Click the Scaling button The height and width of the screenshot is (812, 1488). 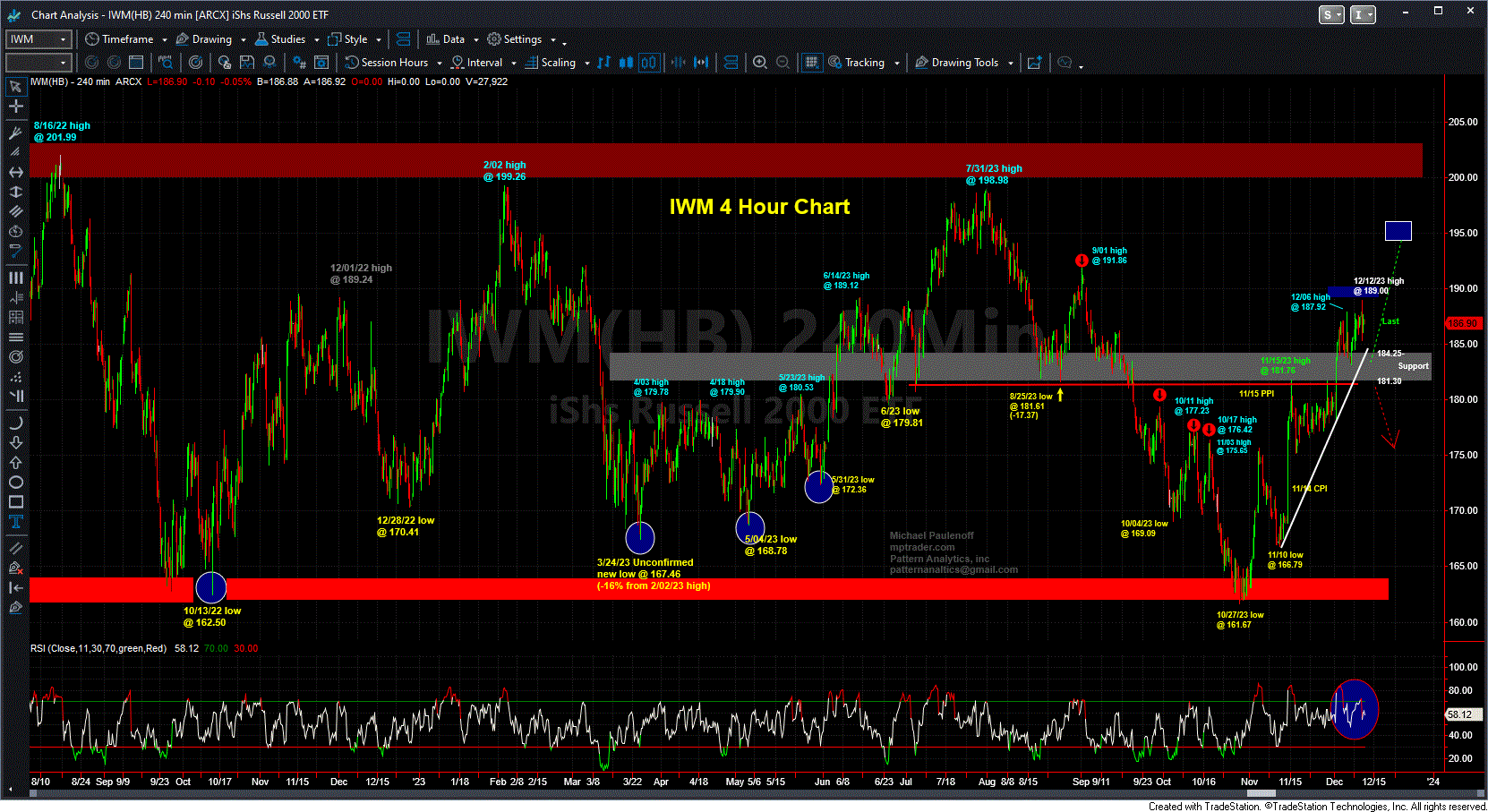coord(551,62)
